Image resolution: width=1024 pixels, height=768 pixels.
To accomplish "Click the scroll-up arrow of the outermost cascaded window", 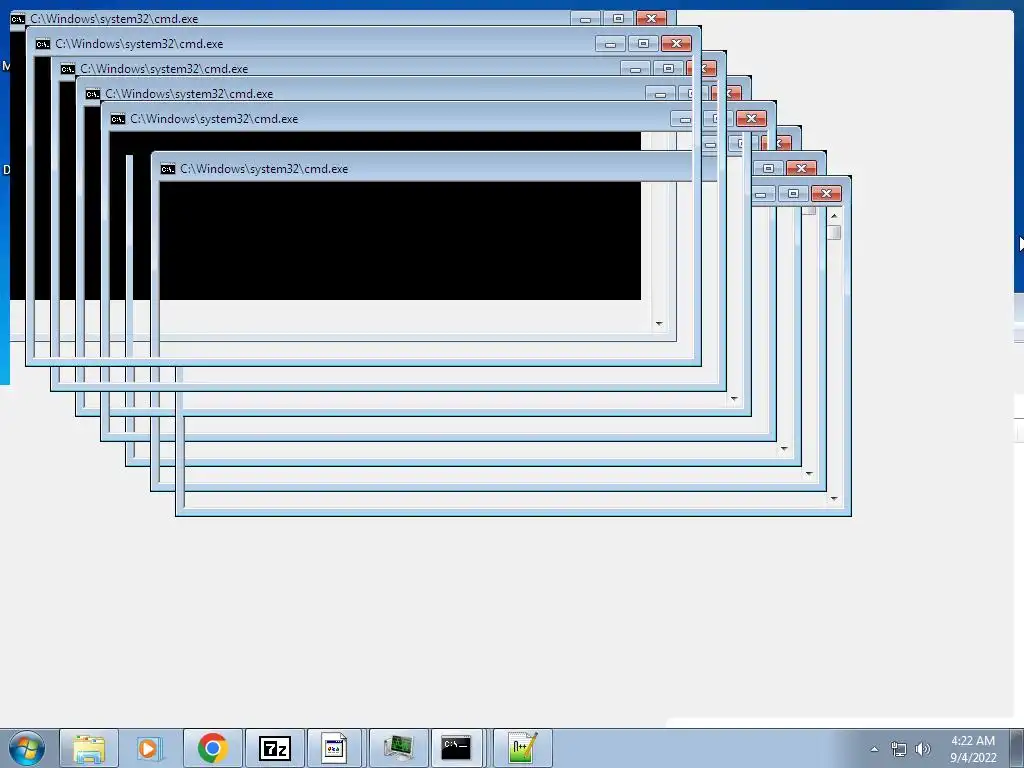I will click(834, 216).
